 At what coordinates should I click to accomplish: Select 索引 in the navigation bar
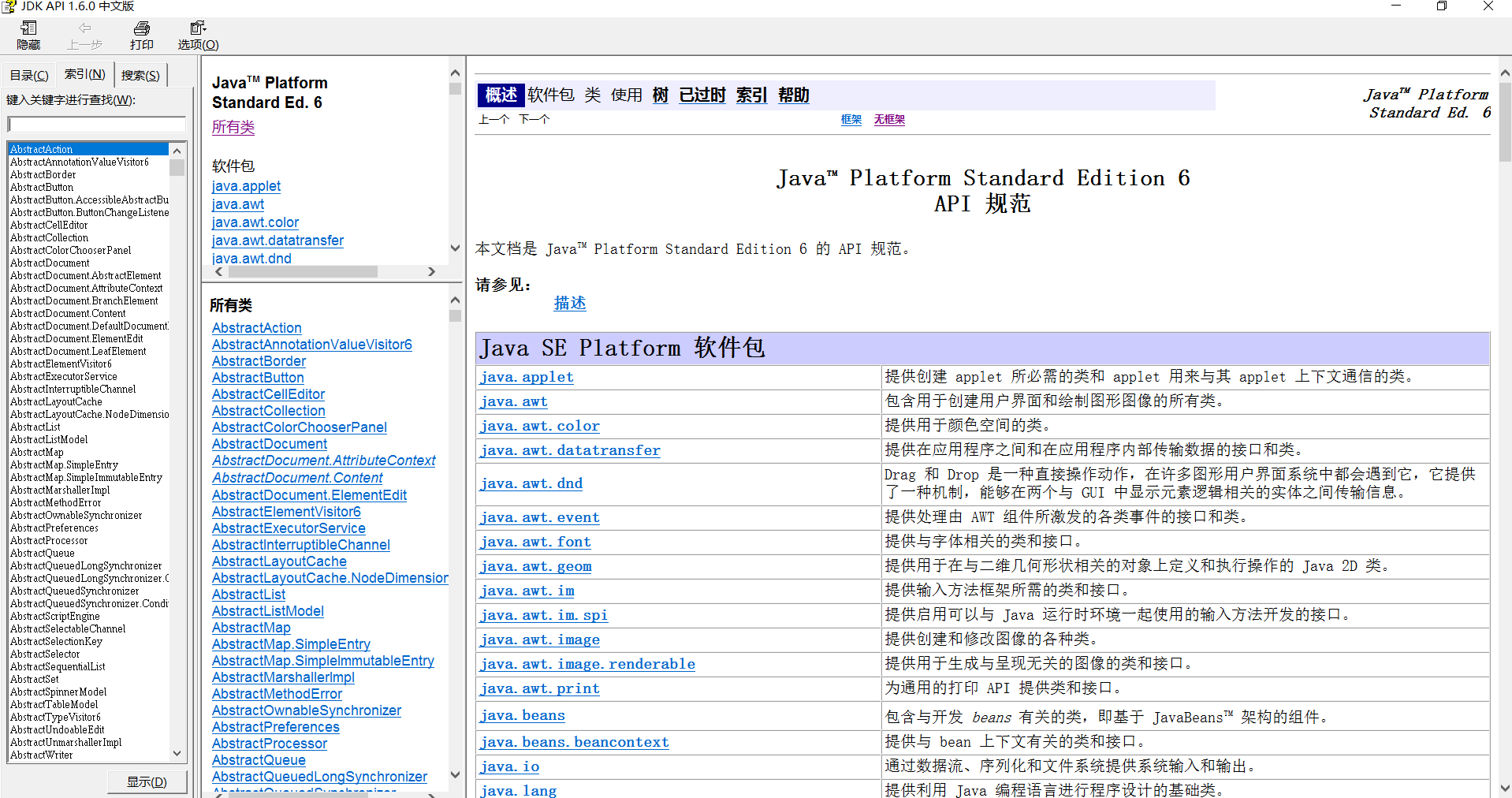(752, 95)
